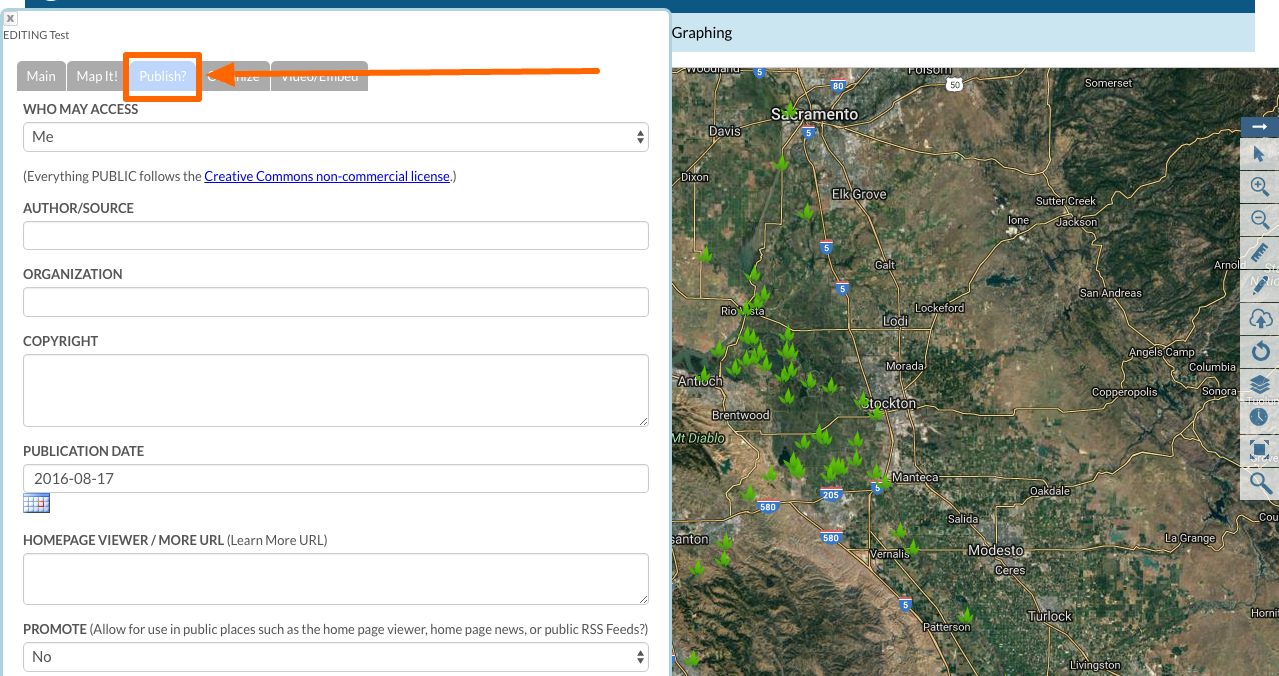Open the Who May Access dropdown
Screen dimensions: 1279x676
335,137
